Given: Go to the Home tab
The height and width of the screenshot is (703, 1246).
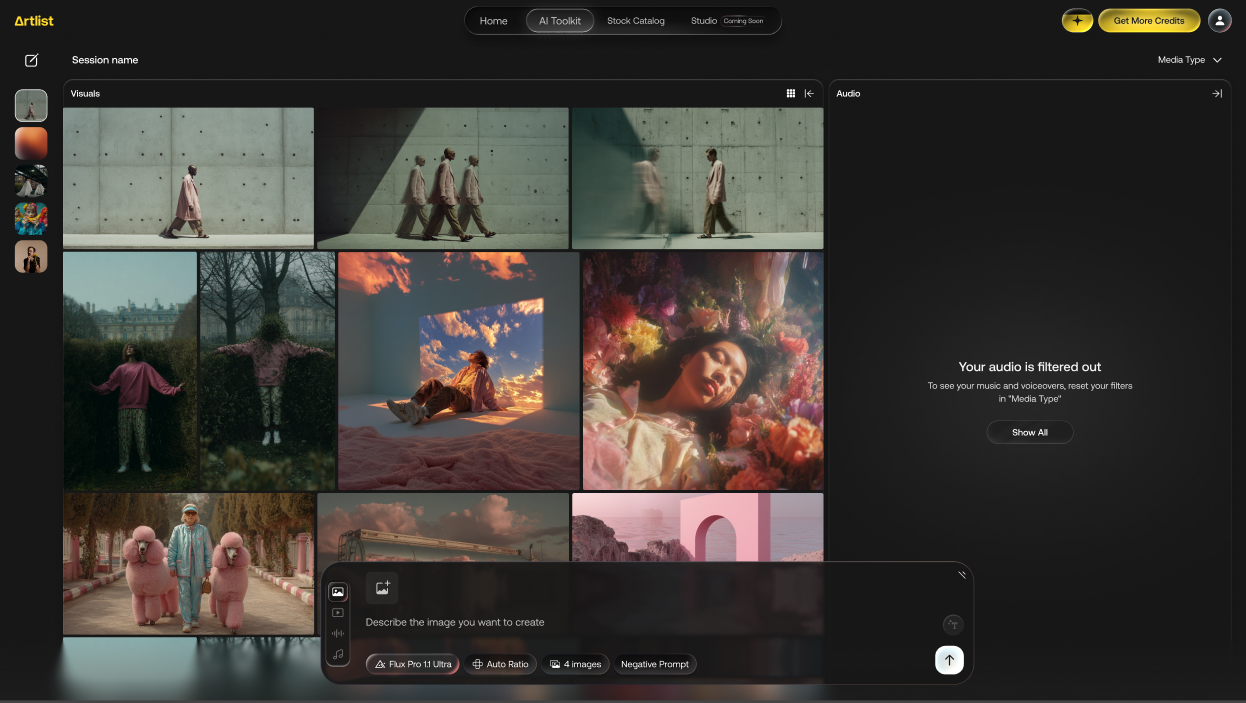Looking at the screenshot, I should 493,21.
